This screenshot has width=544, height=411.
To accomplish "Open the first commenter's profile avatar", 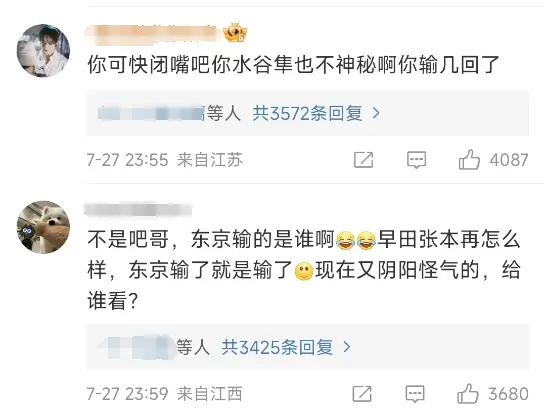I will [x=43, y=51].
